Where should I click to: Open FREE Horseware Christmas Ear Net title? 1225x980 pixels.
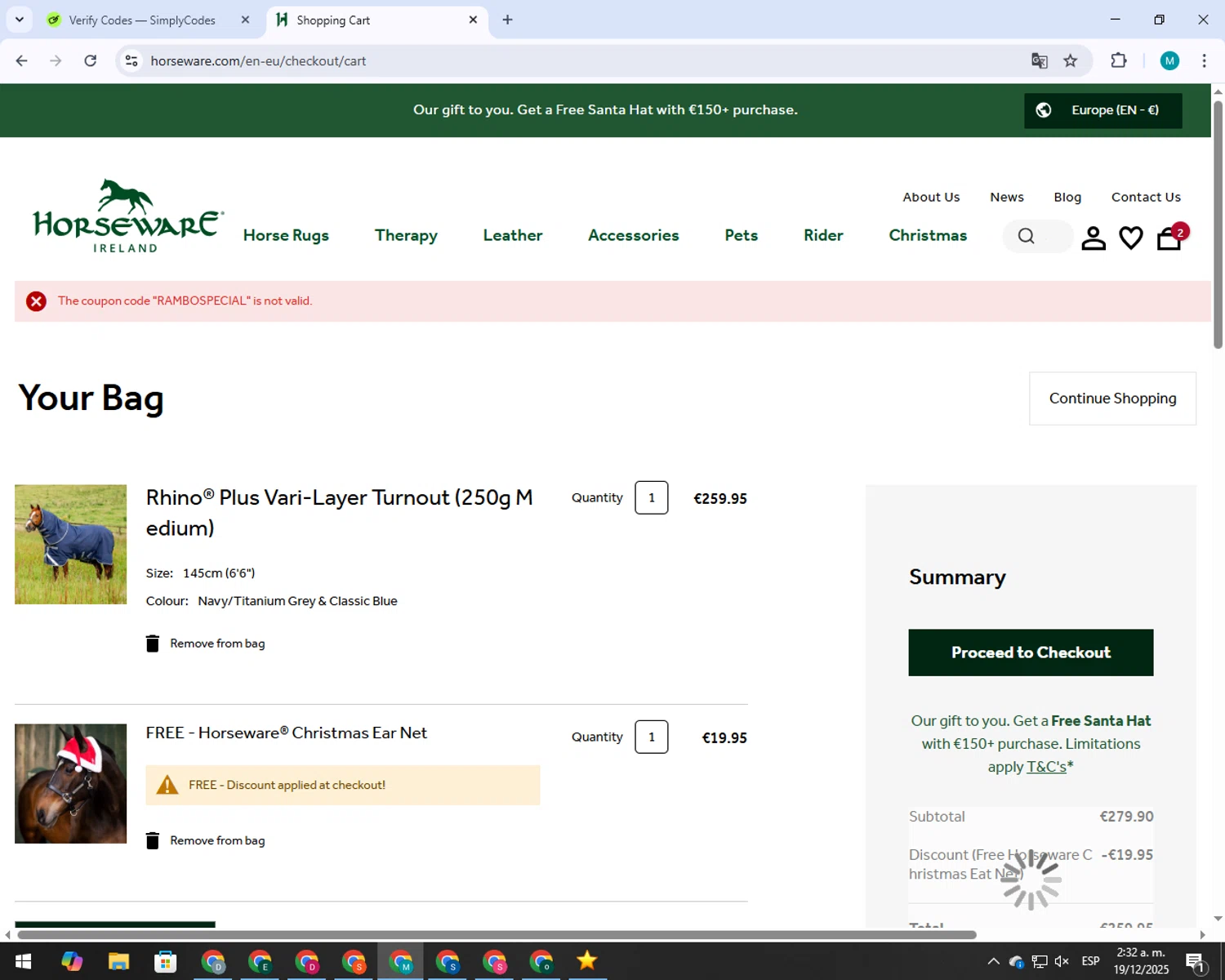(287, 733)
